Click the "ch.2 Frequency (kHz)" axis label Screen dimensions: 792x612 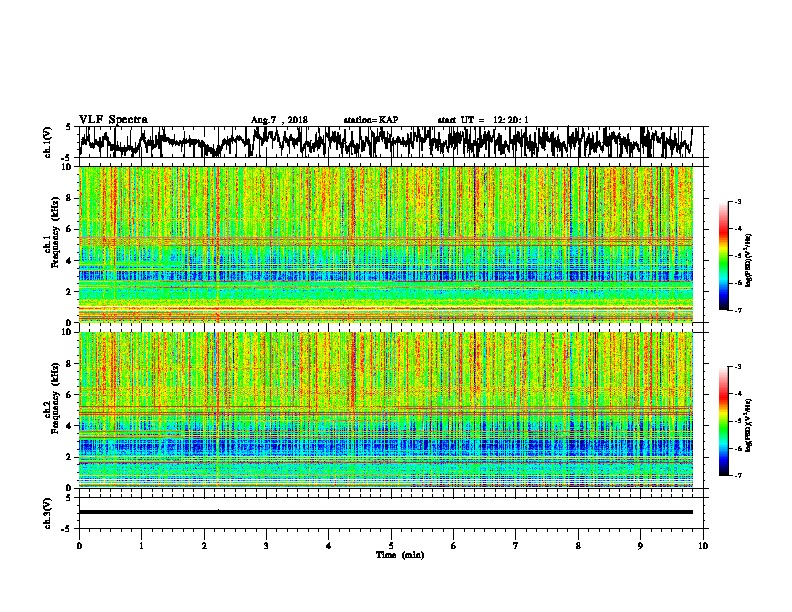(x=51, y=398)
